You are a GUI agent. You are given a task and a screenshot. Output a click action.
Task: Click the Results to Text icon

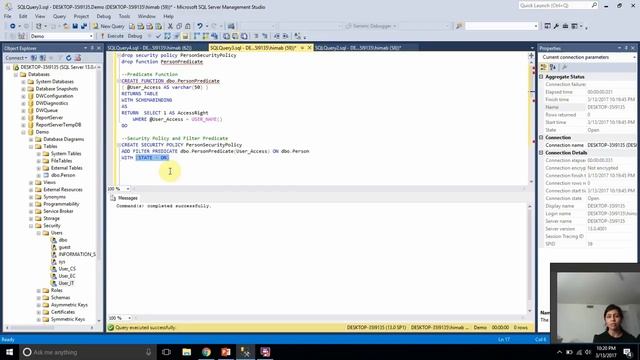coord(227,36)
